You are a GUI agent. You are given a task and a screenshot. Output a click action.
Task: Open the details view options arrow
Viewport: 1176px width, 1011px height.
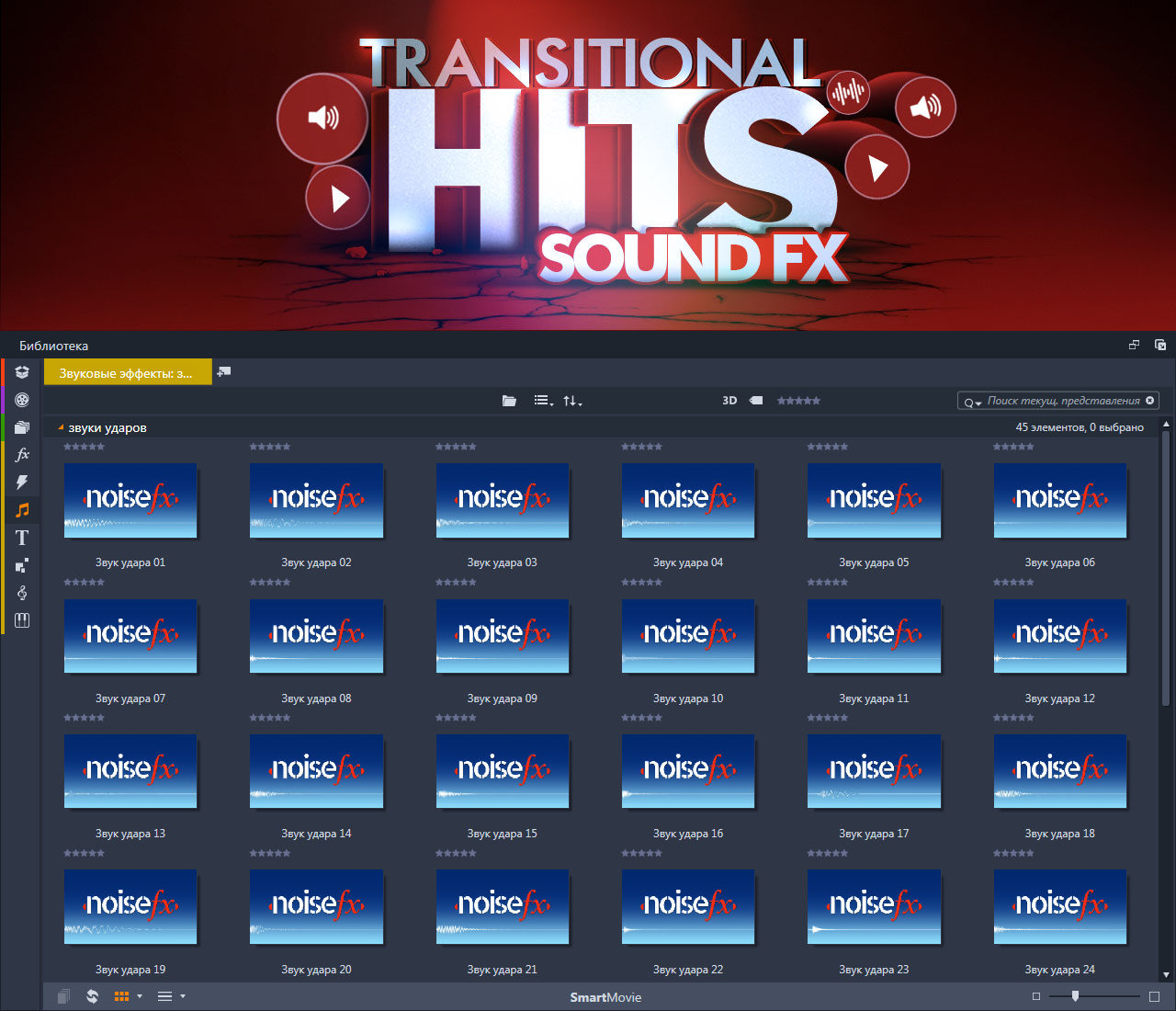183,996
